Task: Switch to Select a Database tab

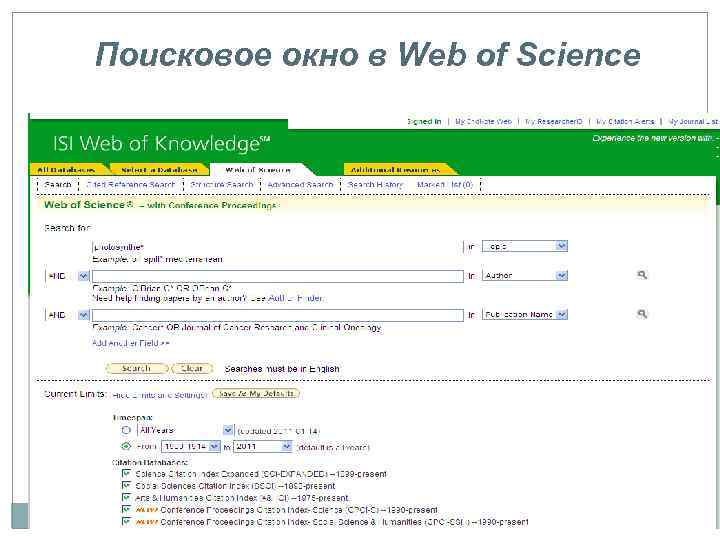Action: [x=159, y=170]
